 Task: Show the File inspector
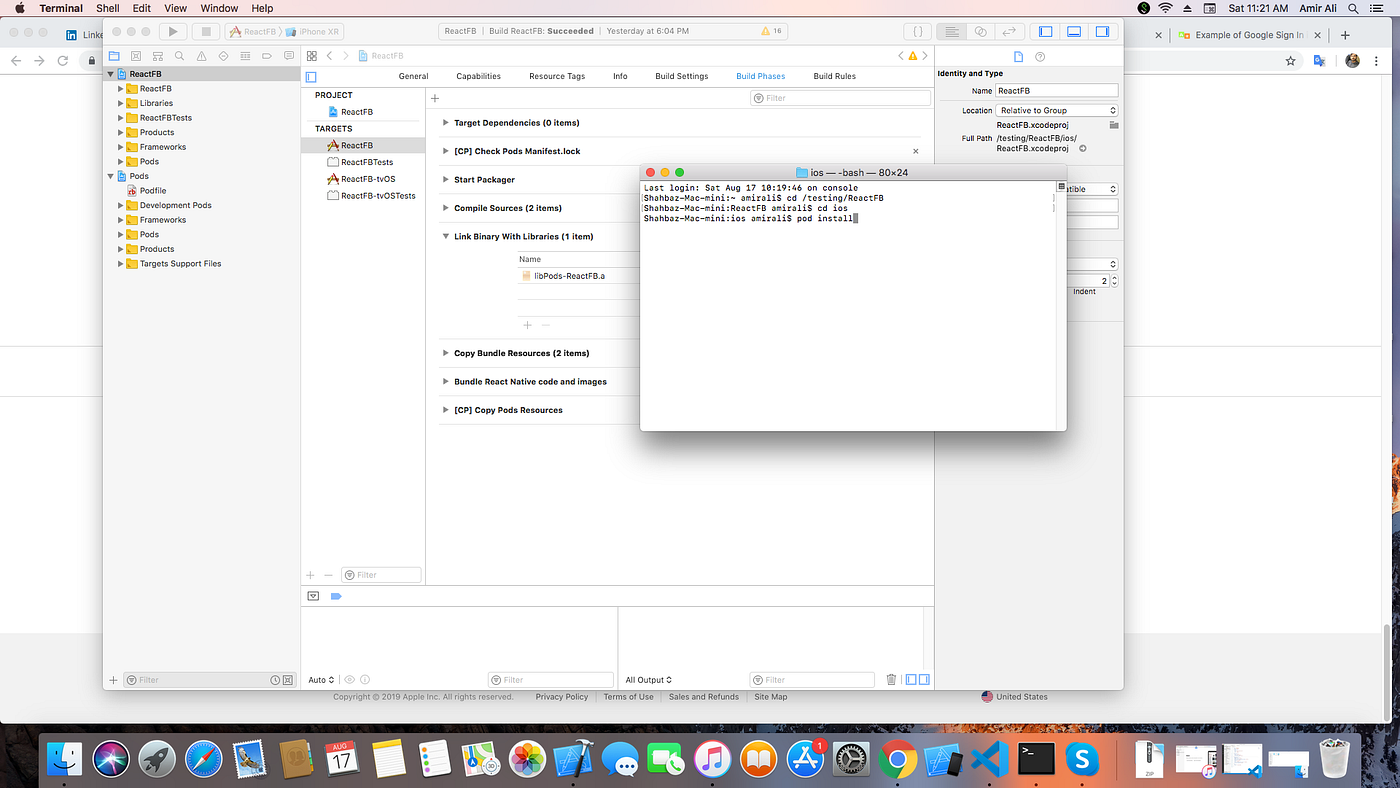pyautogui.click(x=1019, y=57)
